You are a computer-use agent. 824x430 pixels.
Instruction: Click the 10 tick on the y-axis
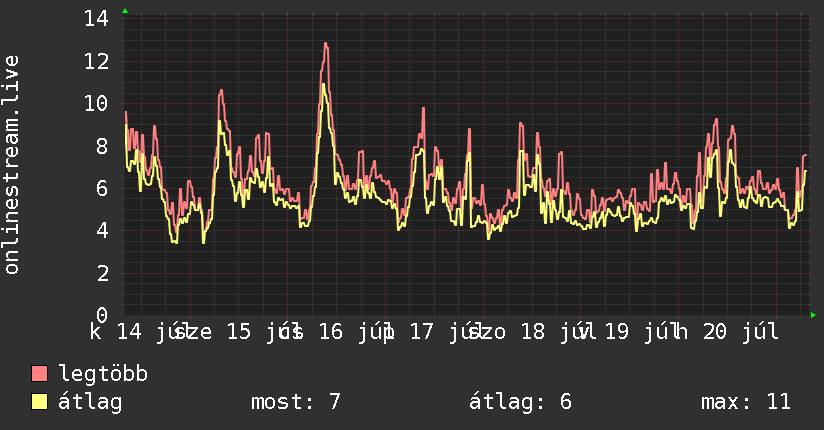pos(96,104)
